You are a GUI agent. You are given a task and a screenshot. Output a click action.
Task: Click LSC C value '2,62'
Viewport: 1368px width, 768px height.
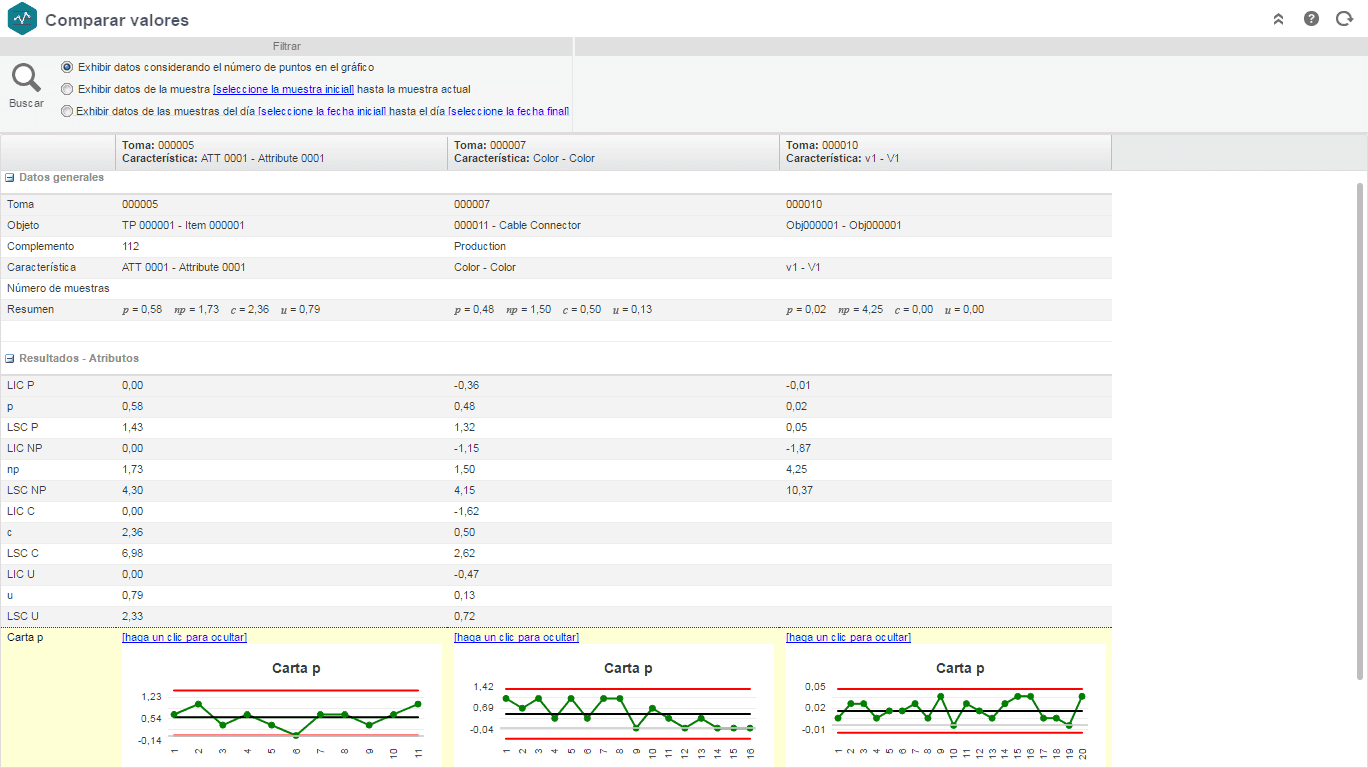point(465,553)
